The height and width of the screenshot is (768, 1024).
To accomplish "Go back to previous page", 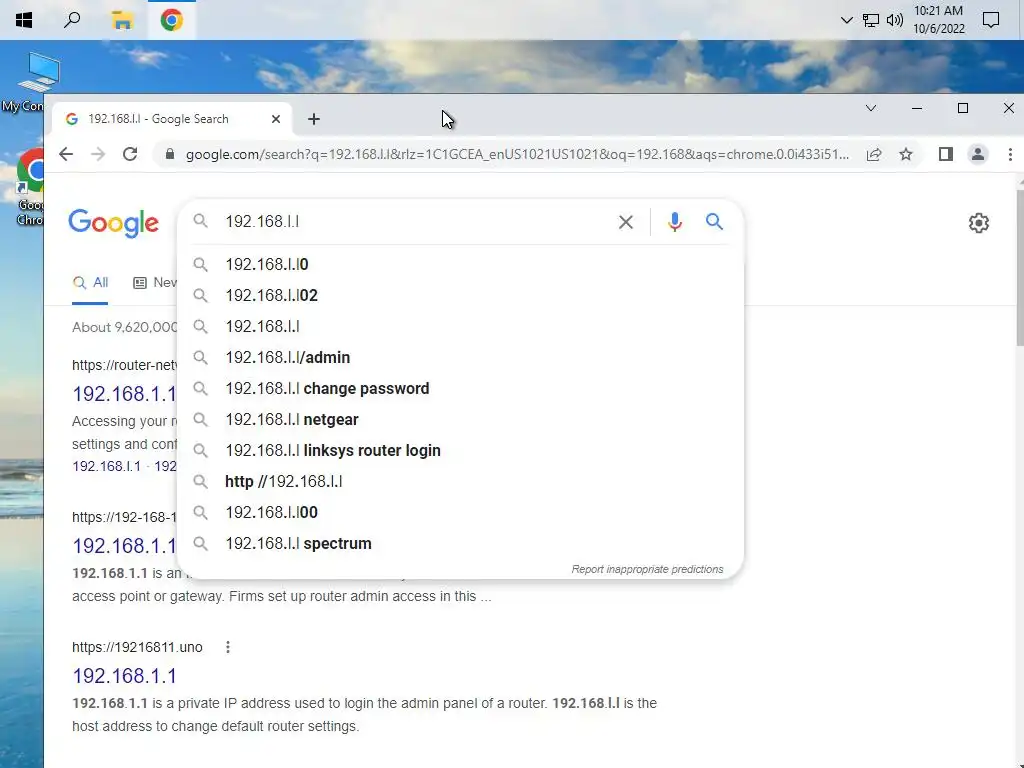I will [66, 154].
